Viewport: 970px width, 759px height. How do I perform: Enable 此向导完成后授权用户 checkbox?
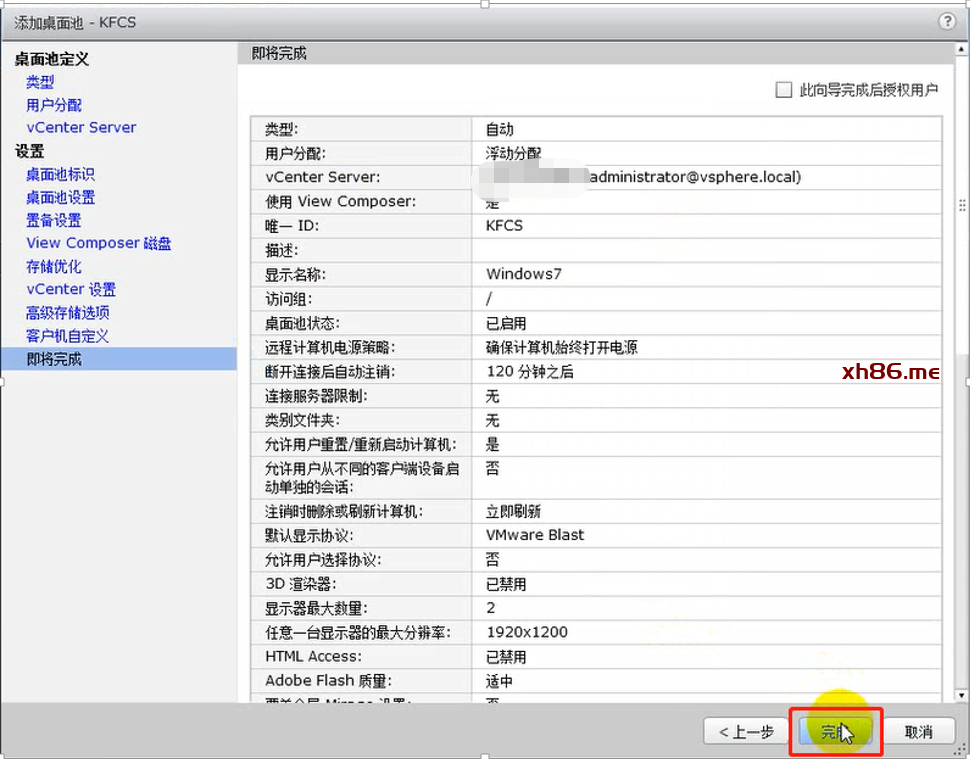pyautogui.click(x=784, y=90)
